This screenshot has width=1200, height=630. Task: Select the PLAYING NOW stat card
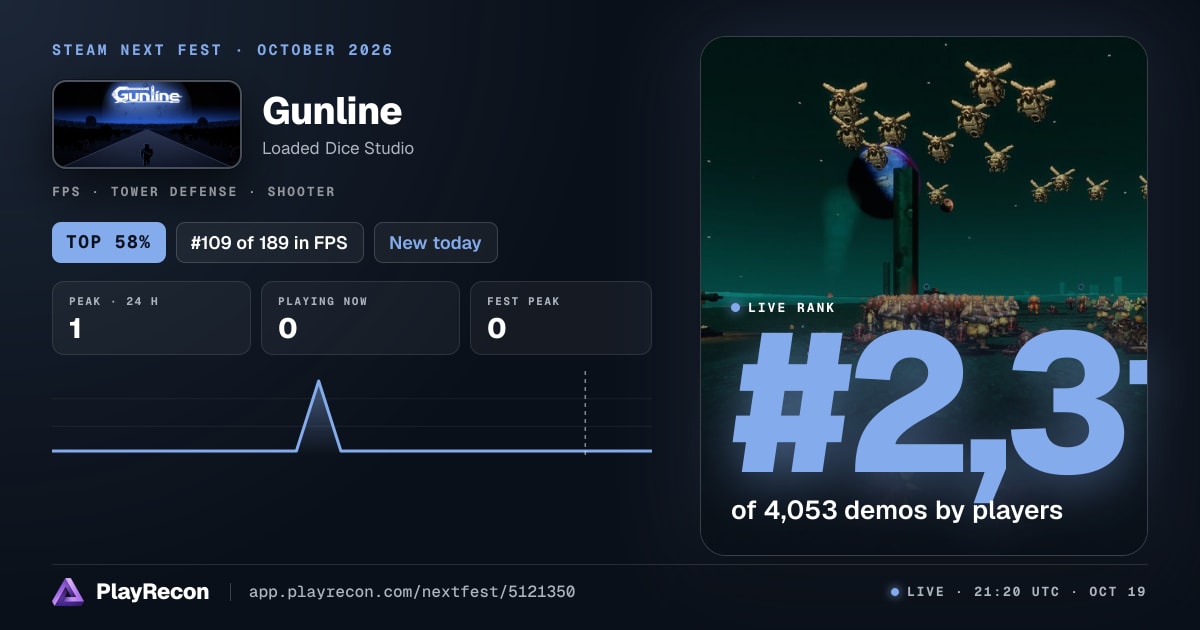360,318
